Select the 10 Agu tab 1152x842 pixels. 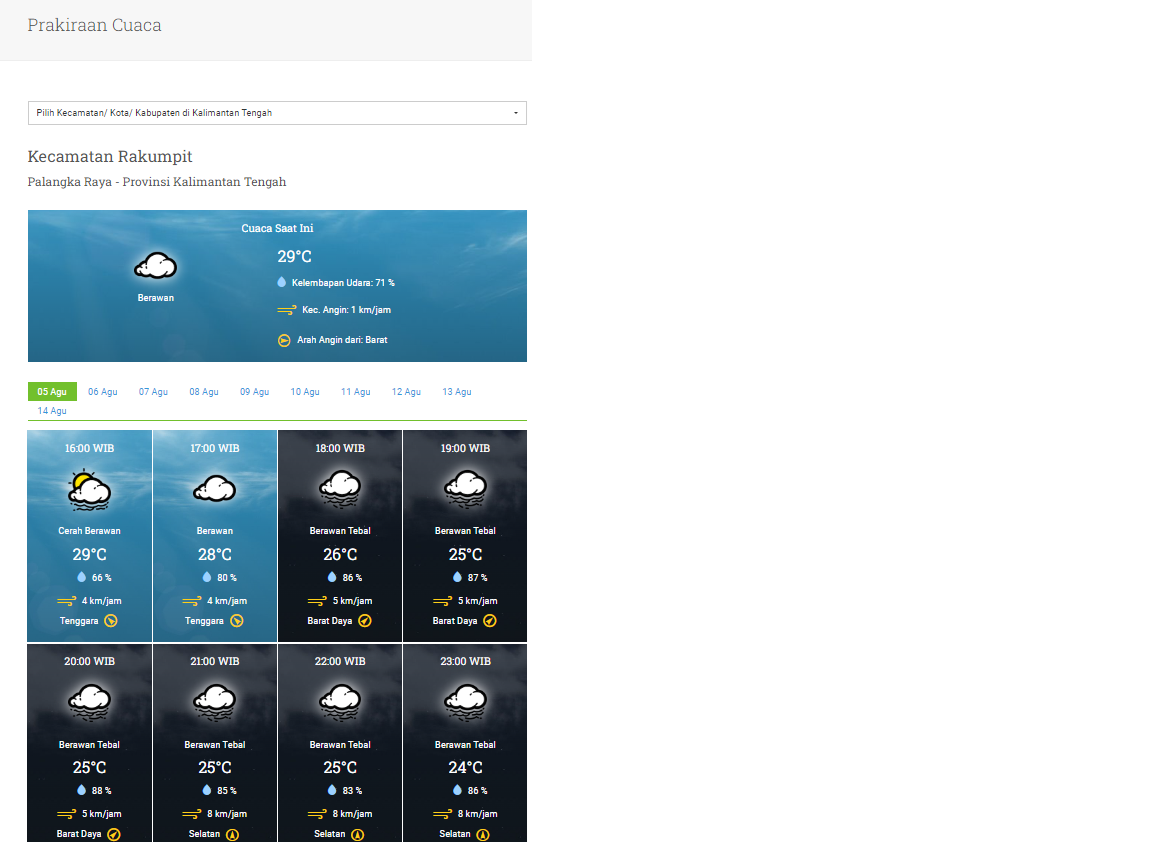click(x=305, y=392)
